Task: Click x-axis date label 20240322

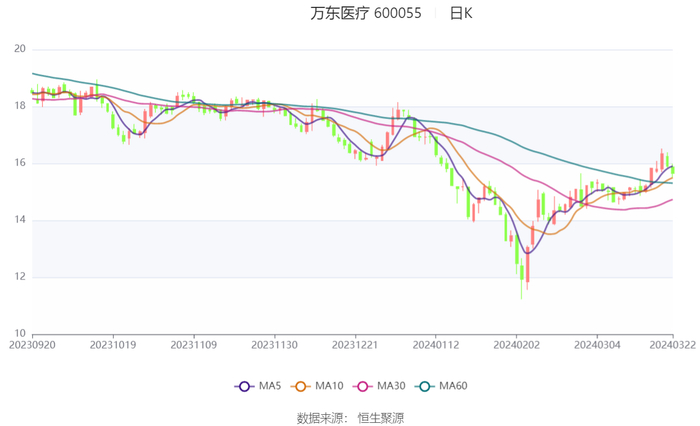Action: tap(672, 345)
